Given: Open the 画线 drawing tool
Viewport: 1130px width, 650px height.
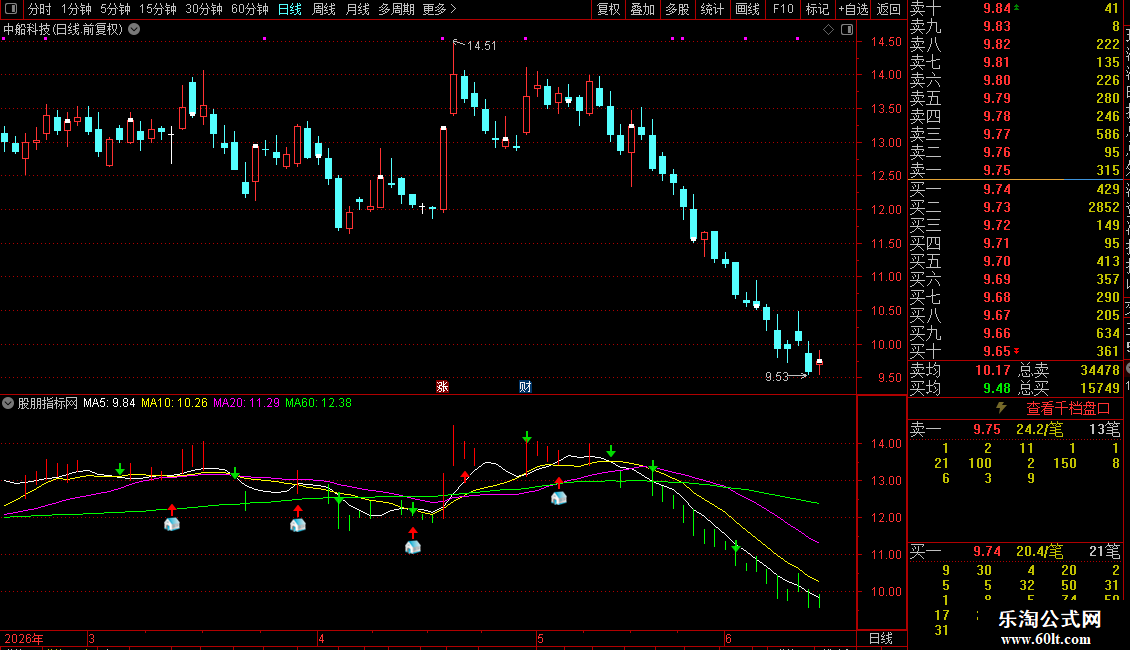Looking at the screenshot, I should 747,9.
